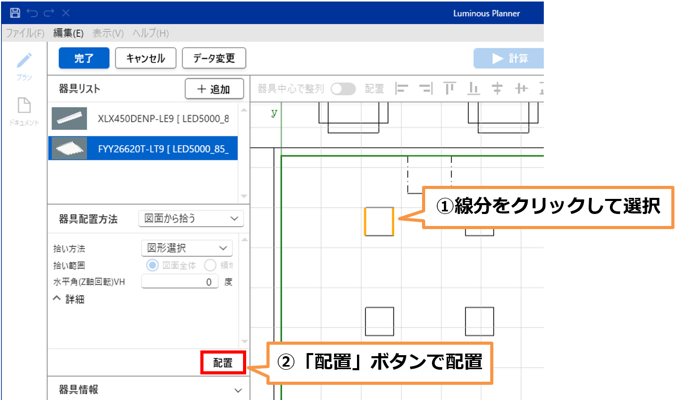The width and height of the screenshot is (678, 400).
Task: Click the 水平角 angle input field
Action: tap(180, 282)
